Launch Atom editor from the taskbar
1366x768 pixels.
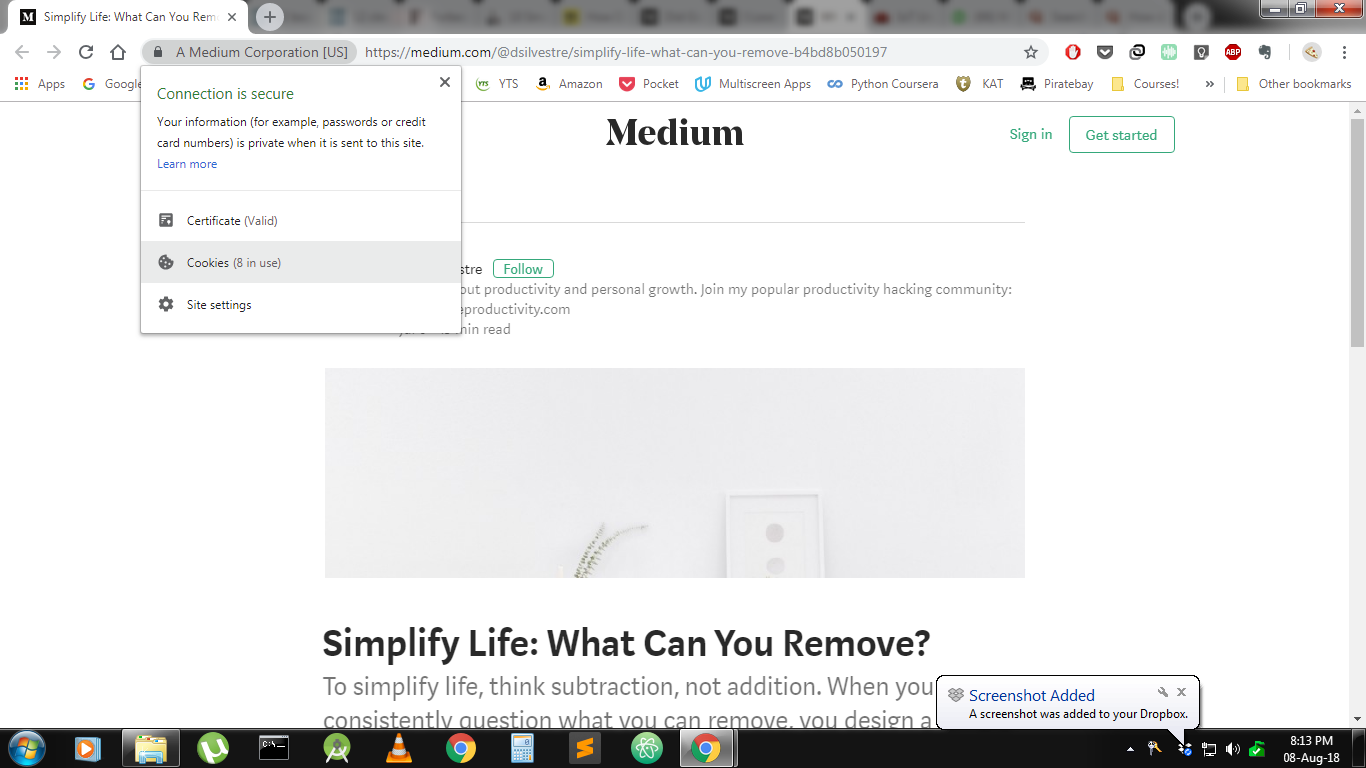point(646,748)
